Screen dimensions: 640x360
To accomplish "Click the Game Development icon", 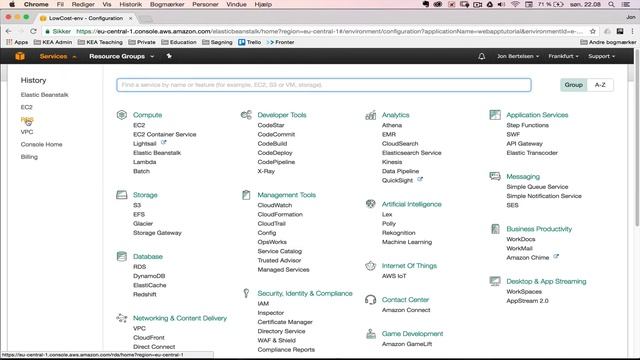I will (x=371, y=333).
